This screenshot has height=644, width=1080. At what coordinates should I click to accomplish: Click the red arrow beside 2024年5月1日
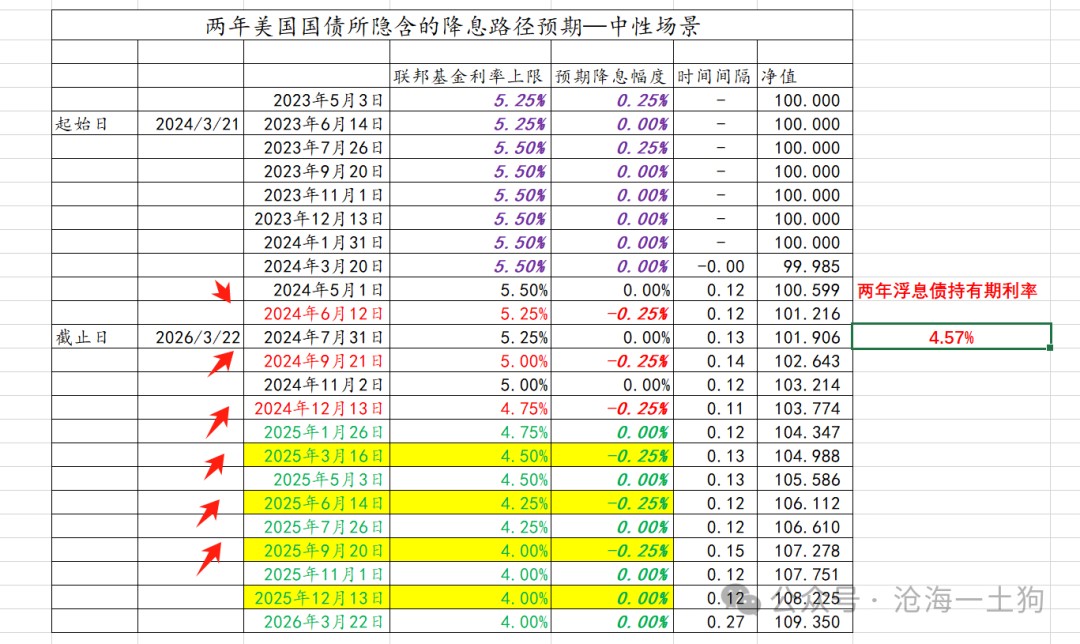pos(222,291)
